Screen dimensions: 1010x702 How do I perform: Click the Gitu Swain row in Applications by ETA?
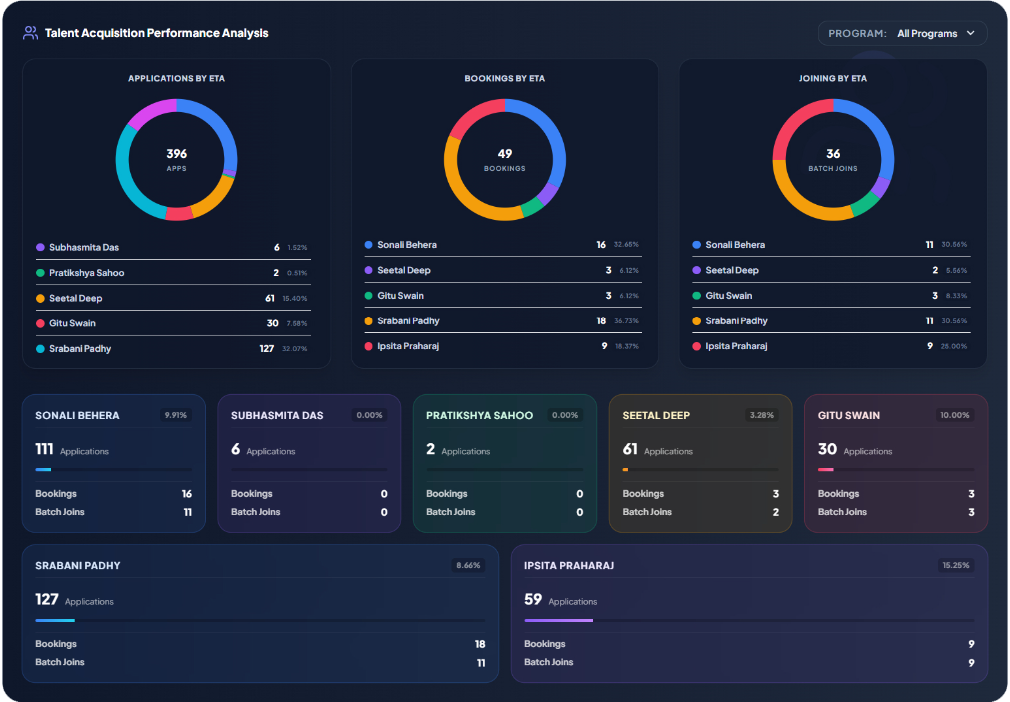click(x=173, y=323)
